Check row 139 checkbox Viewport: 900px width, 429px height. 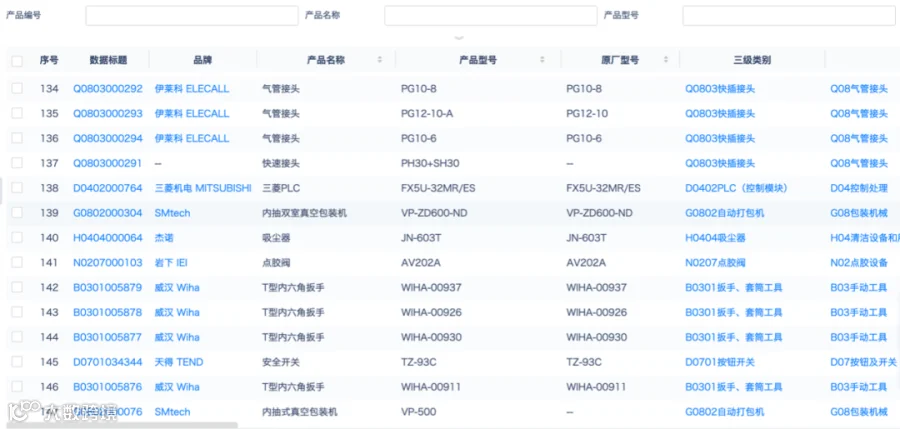(x=17, y=212)
